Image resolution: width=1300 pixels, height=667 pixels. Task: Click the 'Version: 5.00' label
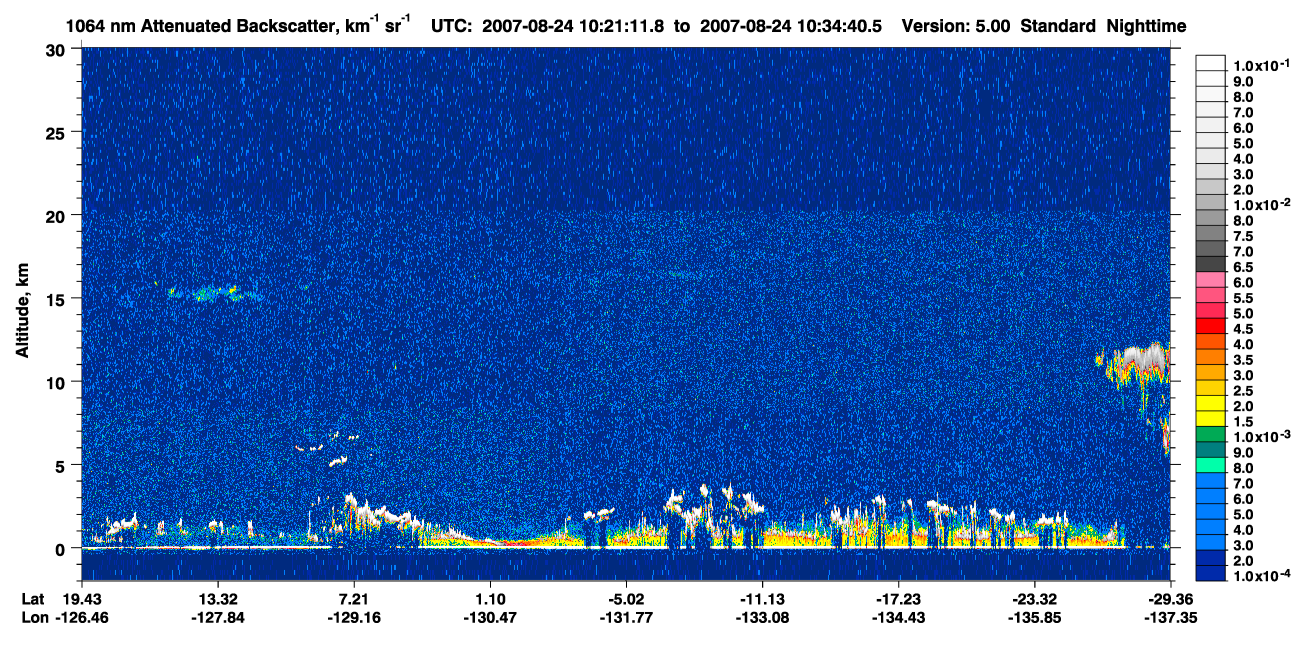point(956,25)
